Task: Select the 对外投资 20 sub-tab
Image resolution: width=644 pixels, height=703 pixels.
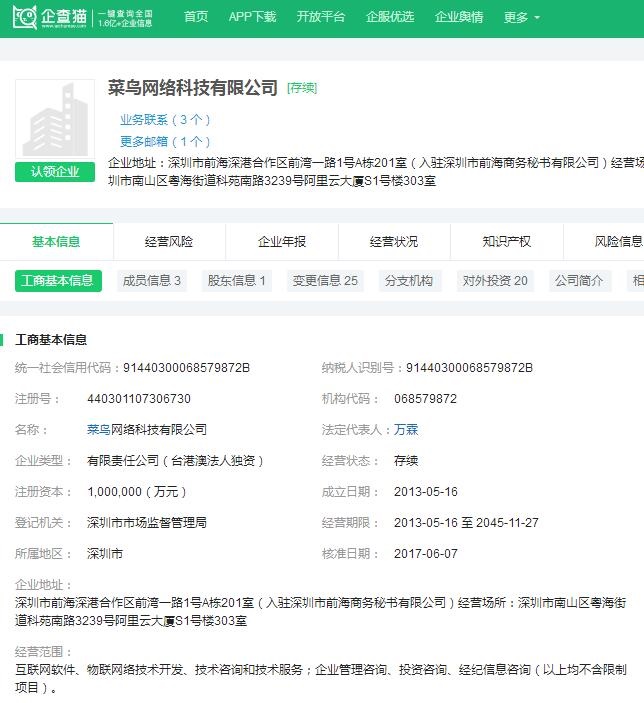Action: [x=495, y=281]
